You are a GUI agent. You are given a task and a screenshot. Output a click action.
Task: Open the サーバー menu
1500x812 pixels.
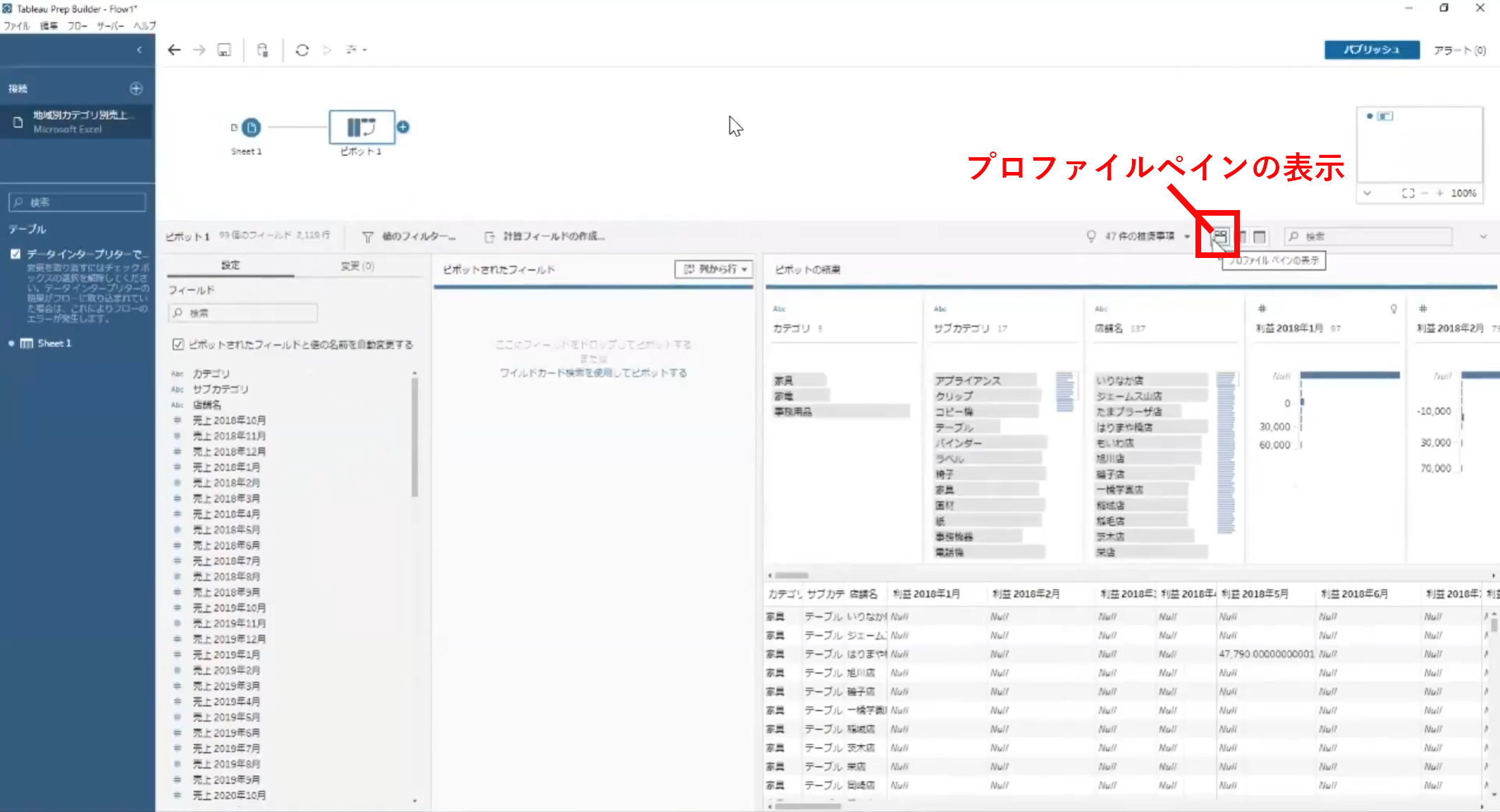pos(111,26)
